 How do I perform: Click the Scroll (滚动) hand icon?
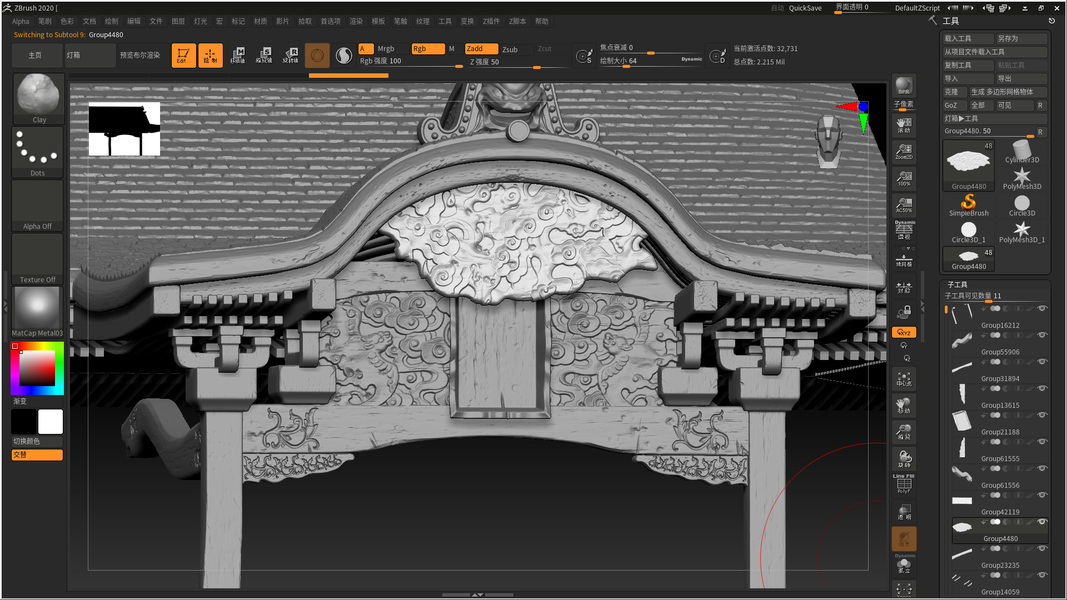(x=904, y=125)
